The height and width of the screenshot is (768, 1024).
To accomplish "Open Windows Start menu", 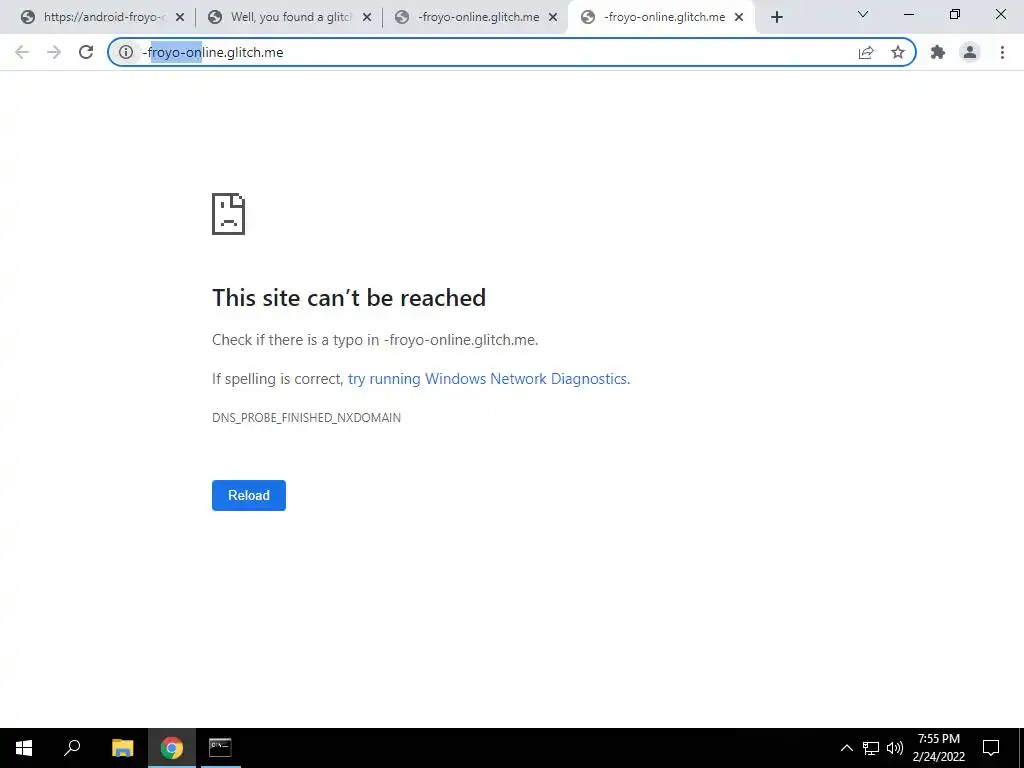I will click(x=24, y=748).
